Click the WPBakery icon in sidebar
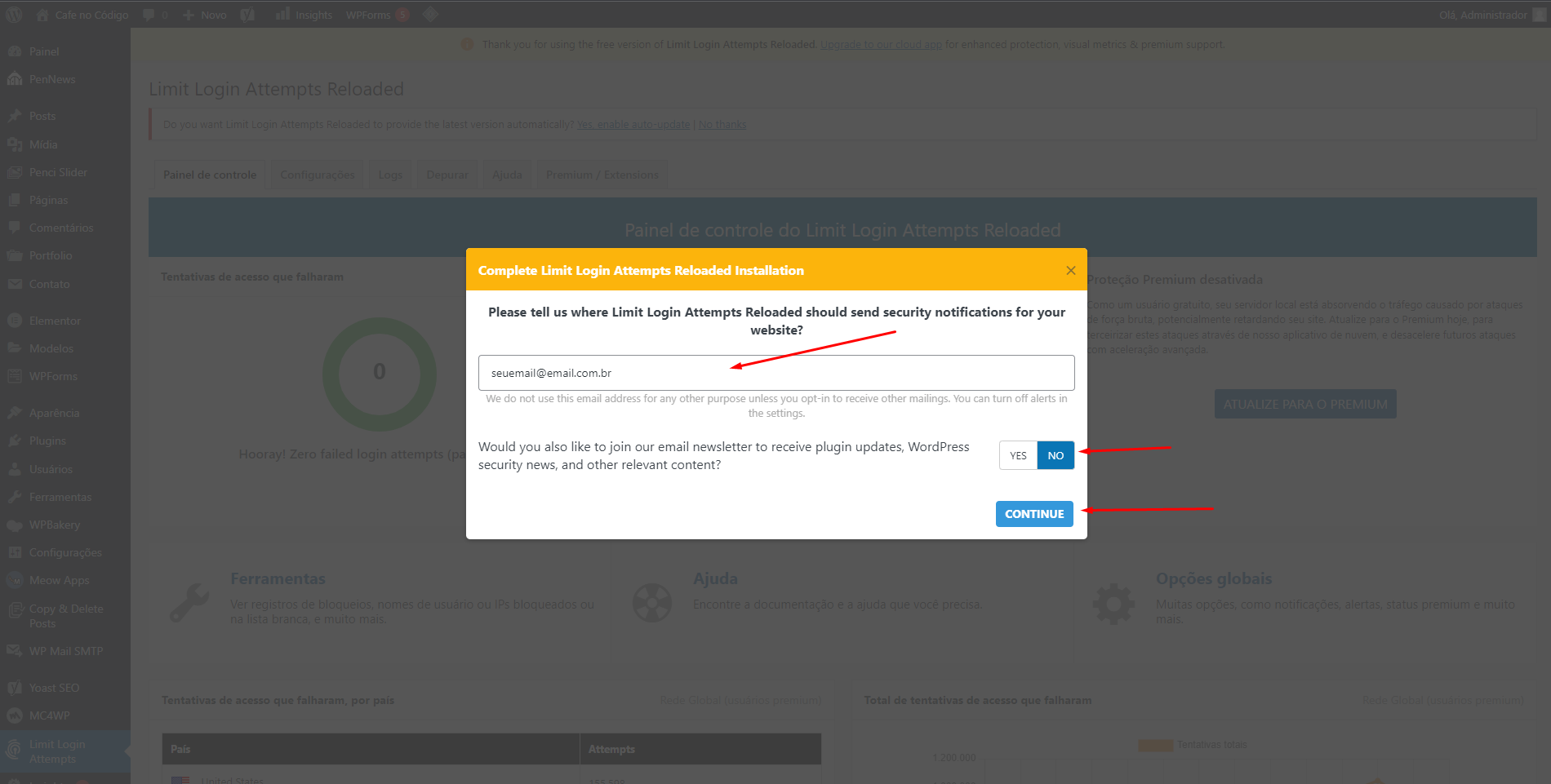Image resolution: width=1551 pixels, height=784 pixels. [x=15, y=525]
